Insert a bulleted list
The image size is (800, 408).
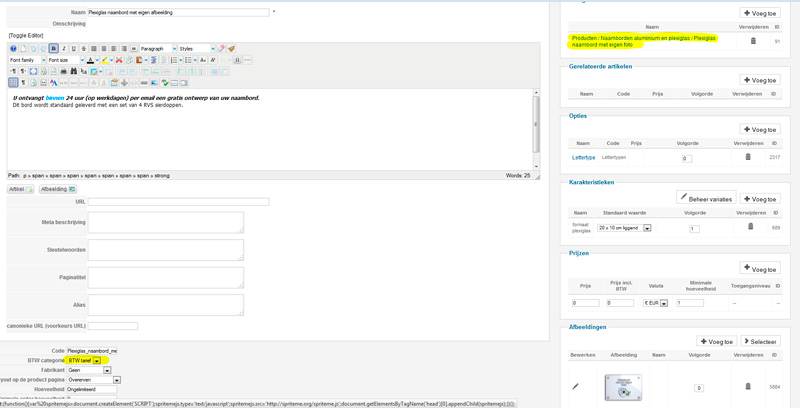(188, 60)
